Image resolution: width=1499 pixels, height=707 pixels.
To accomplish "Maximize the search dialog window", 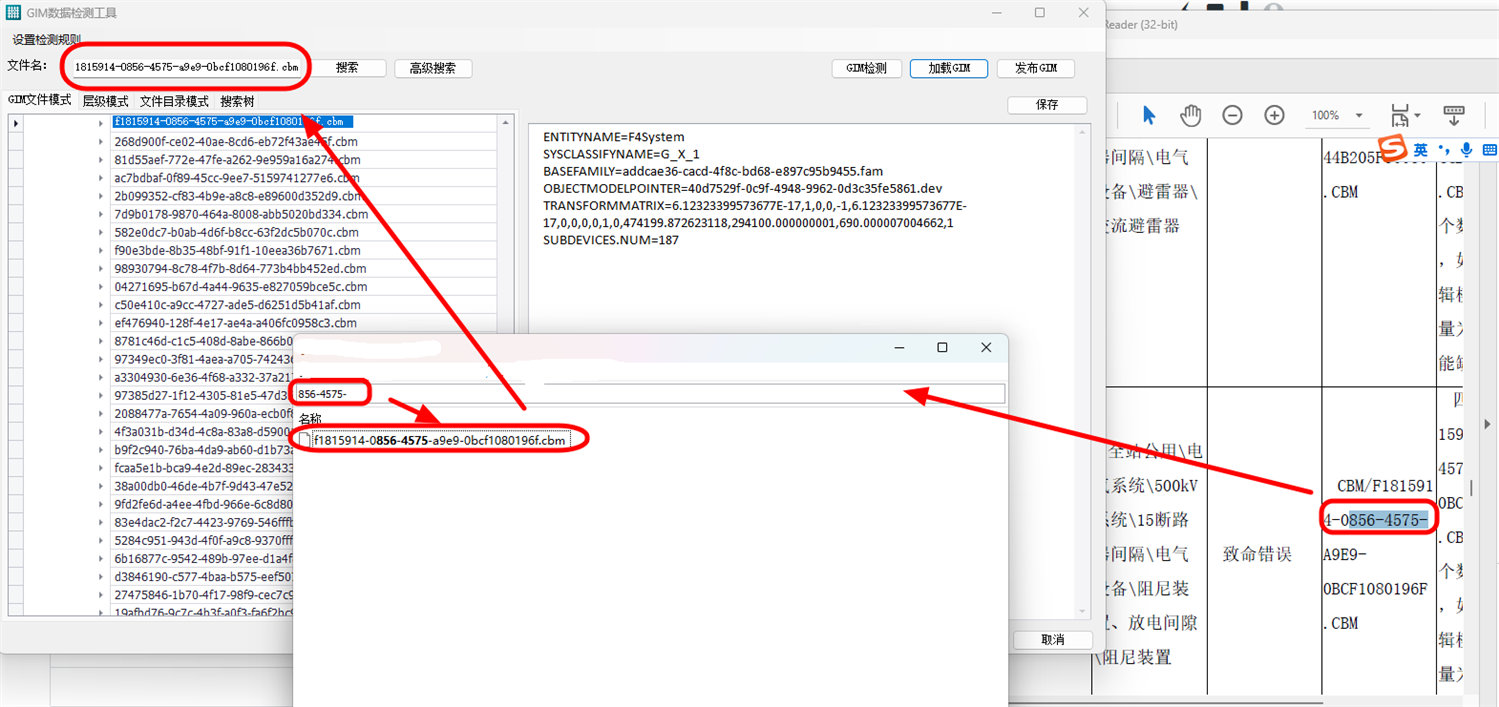I will pyautogui.click(x=942, y=347).
